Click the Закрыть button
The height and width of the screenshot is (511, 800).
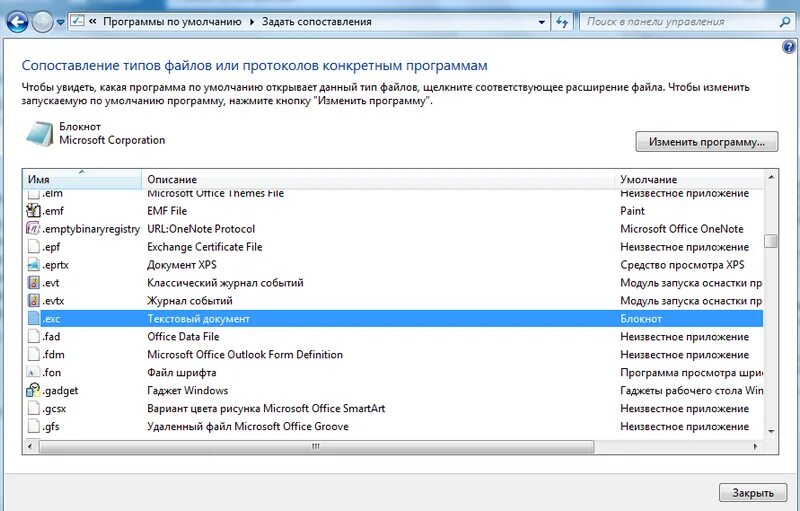tap(753, 493)
